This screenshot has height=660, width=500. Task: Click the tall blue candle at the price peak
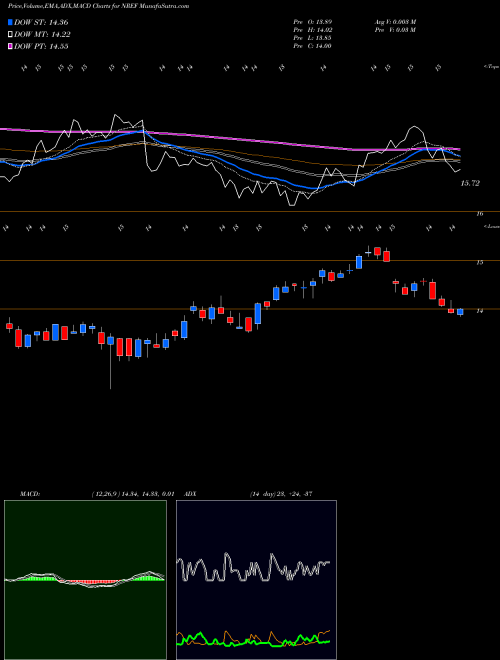point(359,261)
